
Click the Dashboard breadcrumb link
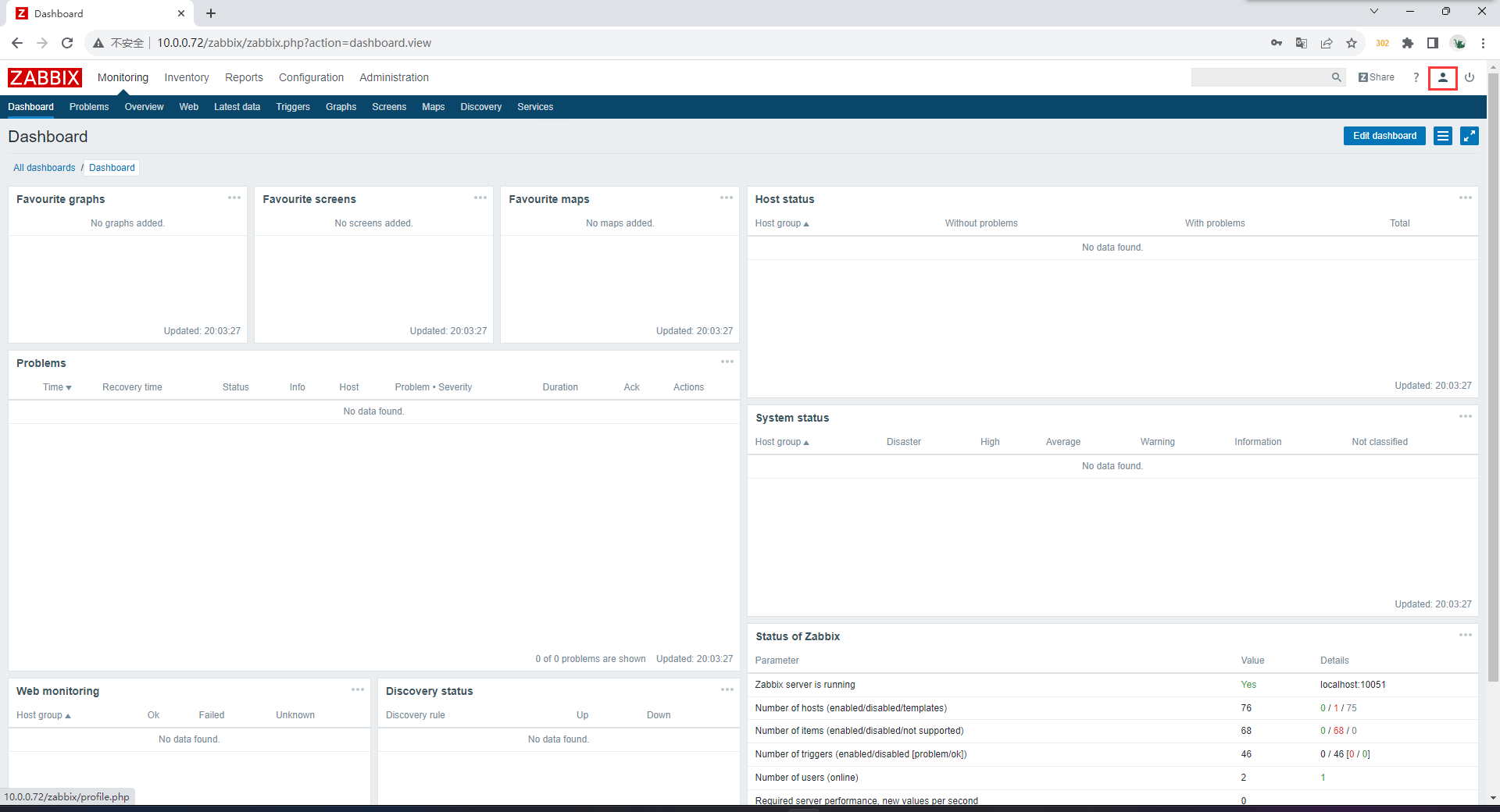pos(112,168)
